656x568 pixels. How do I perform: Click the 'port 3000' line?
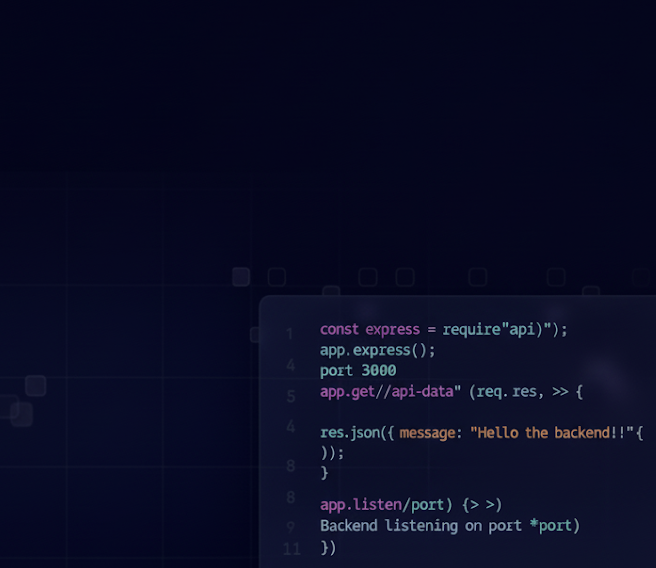(x=358, y=371)
